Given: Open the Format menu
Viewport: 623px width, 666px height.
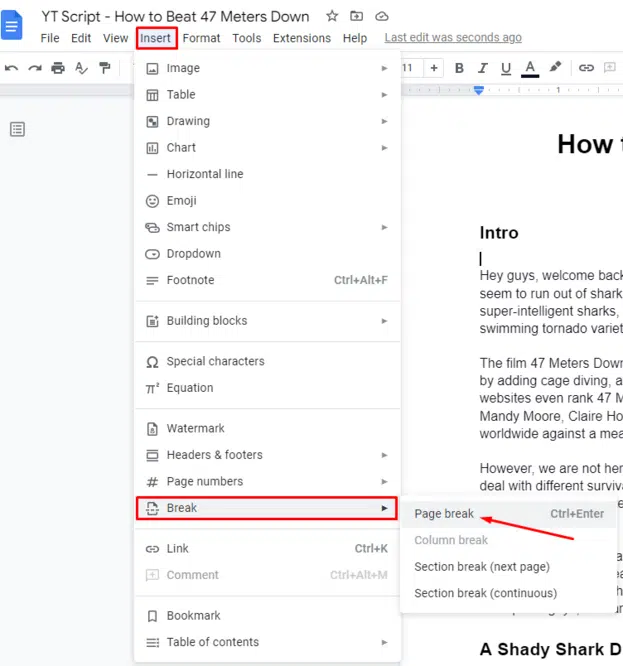Looking at the screenshot, I should click(201, 38).
